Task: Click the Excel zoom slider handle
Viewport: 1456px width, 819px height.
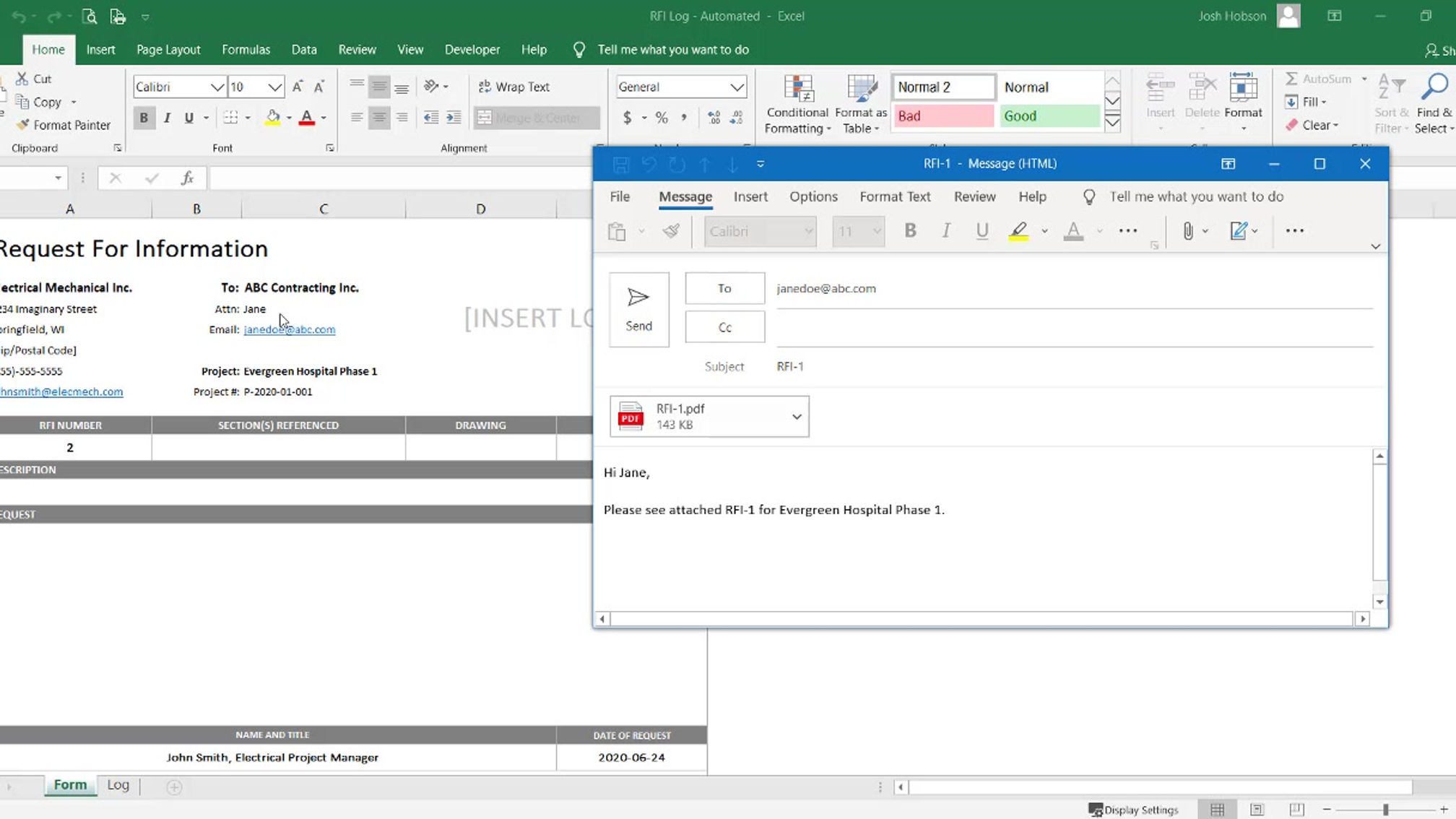Action: tap(1385, 810)
